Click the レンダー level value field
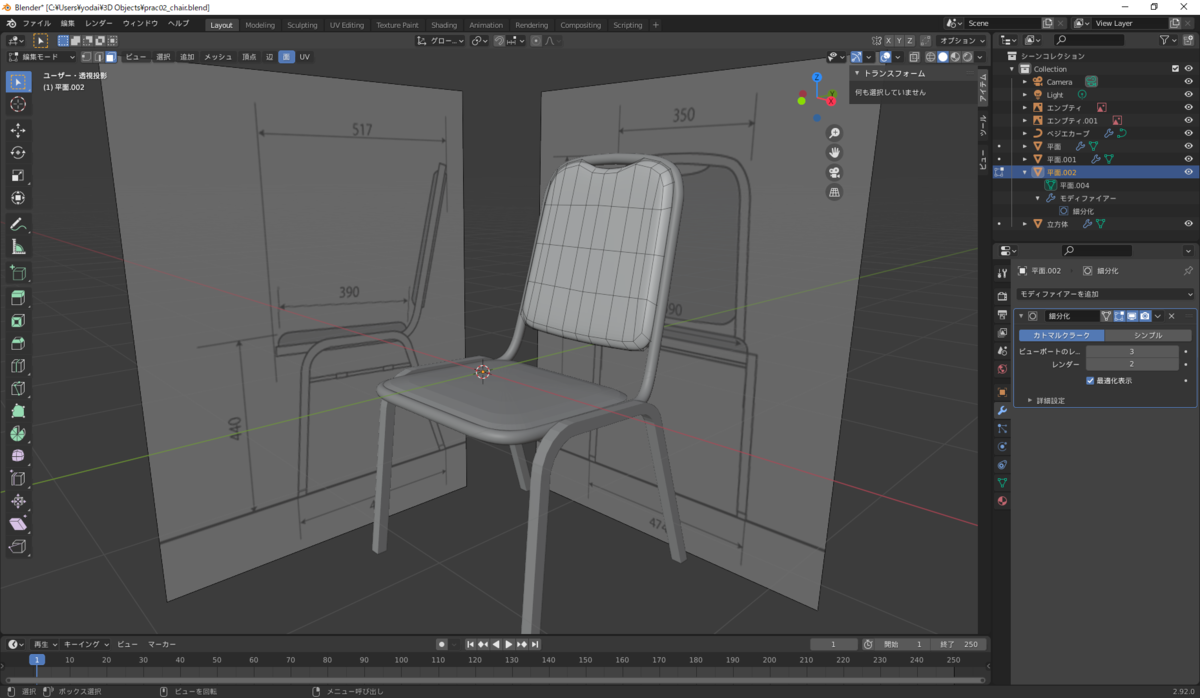The height and width of the screenshot is (698, 1200). 1132,364
